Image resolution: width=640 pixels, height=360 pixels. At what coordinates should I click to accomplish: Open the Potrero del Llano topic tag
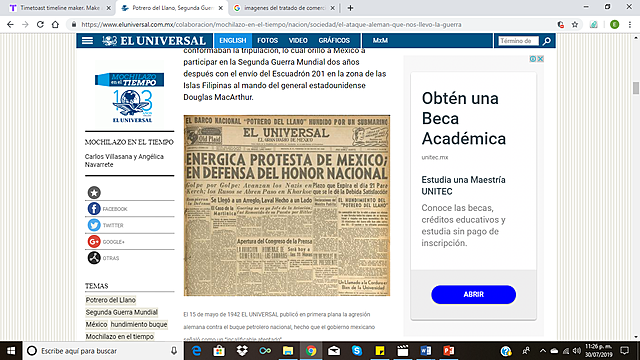111,300
